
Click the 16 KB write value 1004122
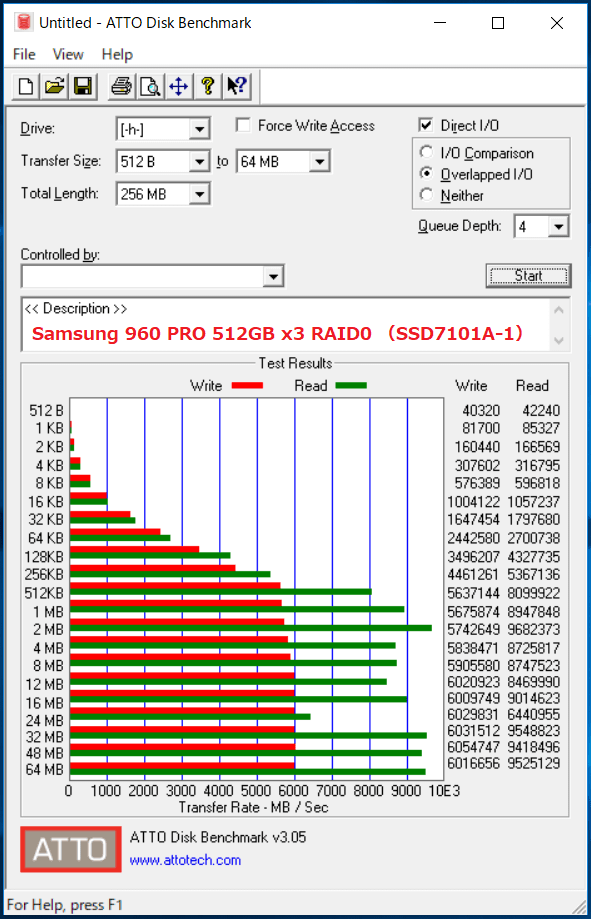tap(473, 502)
